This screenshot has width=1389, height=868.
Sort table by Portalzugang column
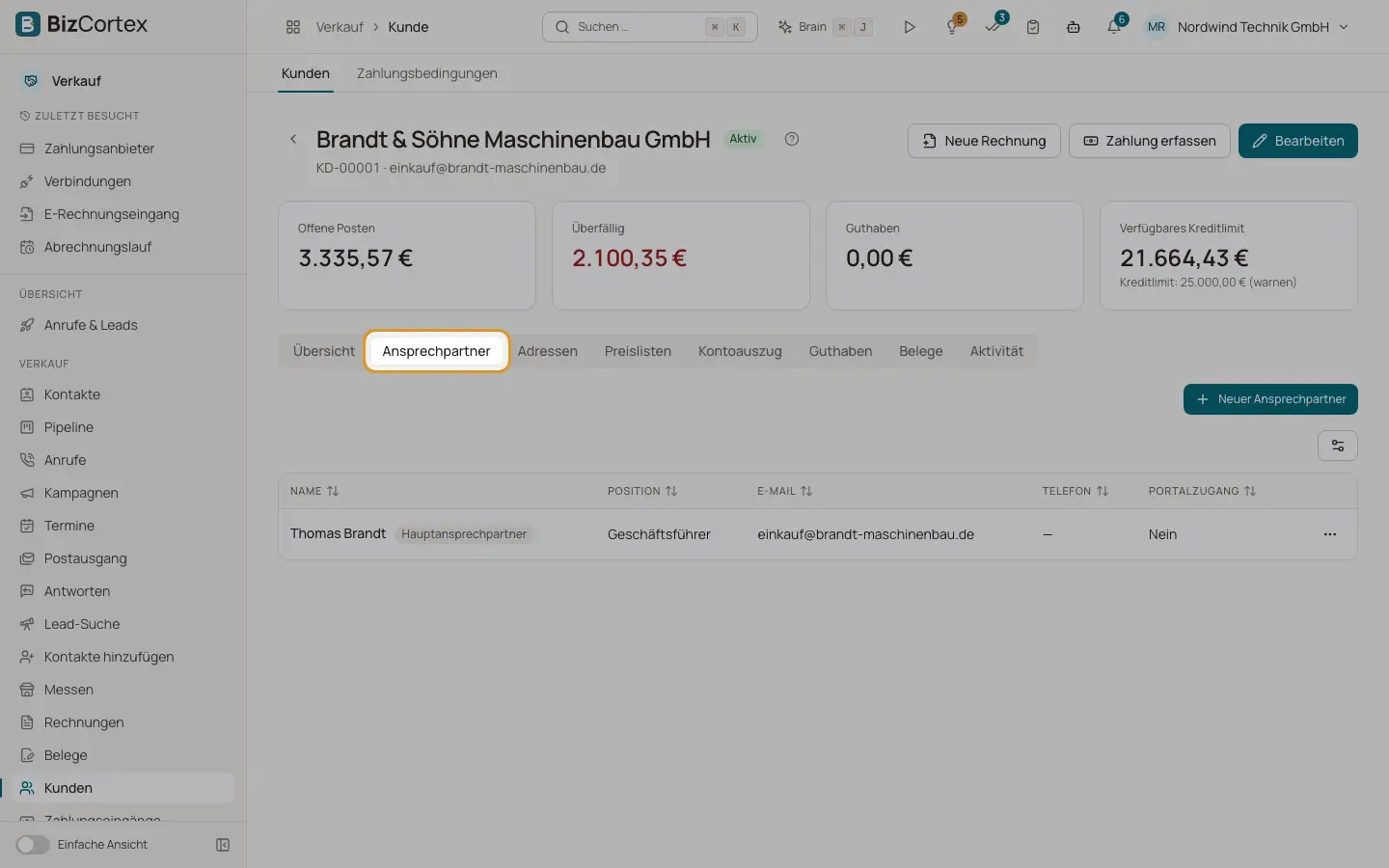(1202, 491)
